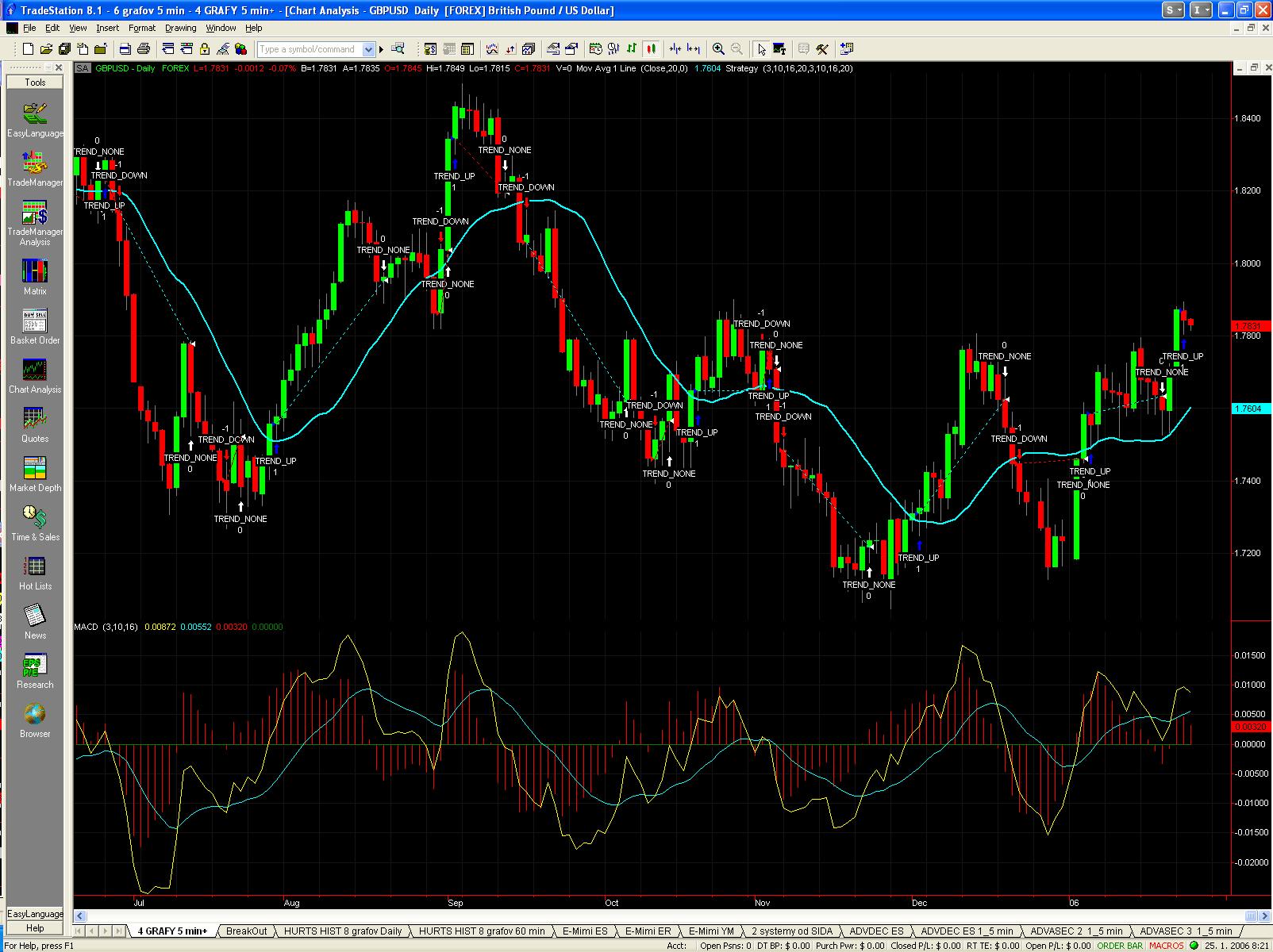Click the Open file toolbar icon
The width and height of the screenshot is (1273, 952).
[x=46, y=49]
